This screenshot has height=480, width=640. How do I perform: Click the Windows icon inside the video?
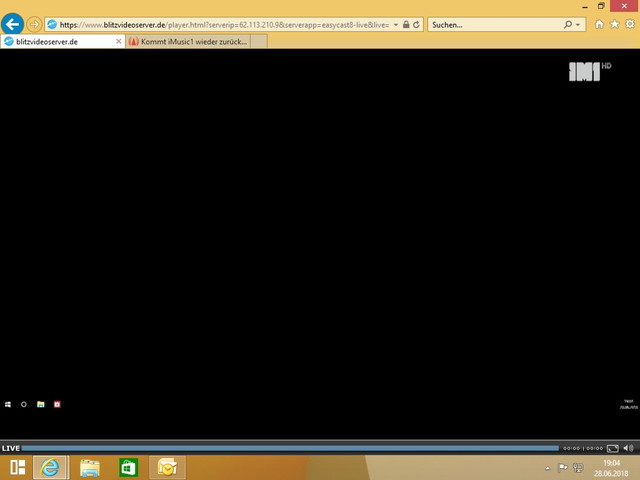(8, 404)
